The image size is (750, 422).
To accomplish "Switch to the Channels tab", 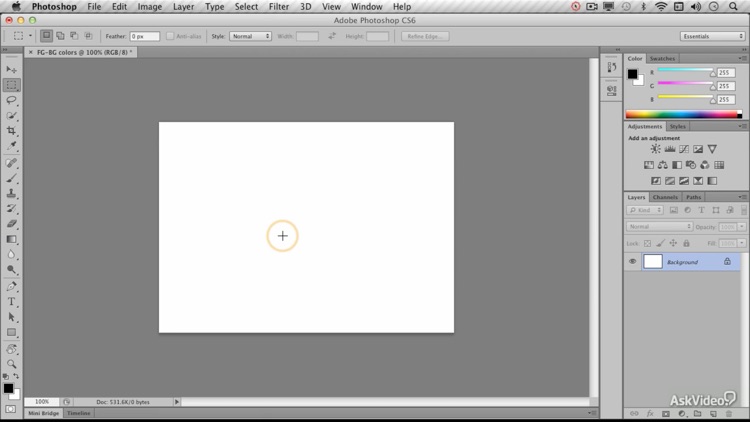I will point(665,197).
